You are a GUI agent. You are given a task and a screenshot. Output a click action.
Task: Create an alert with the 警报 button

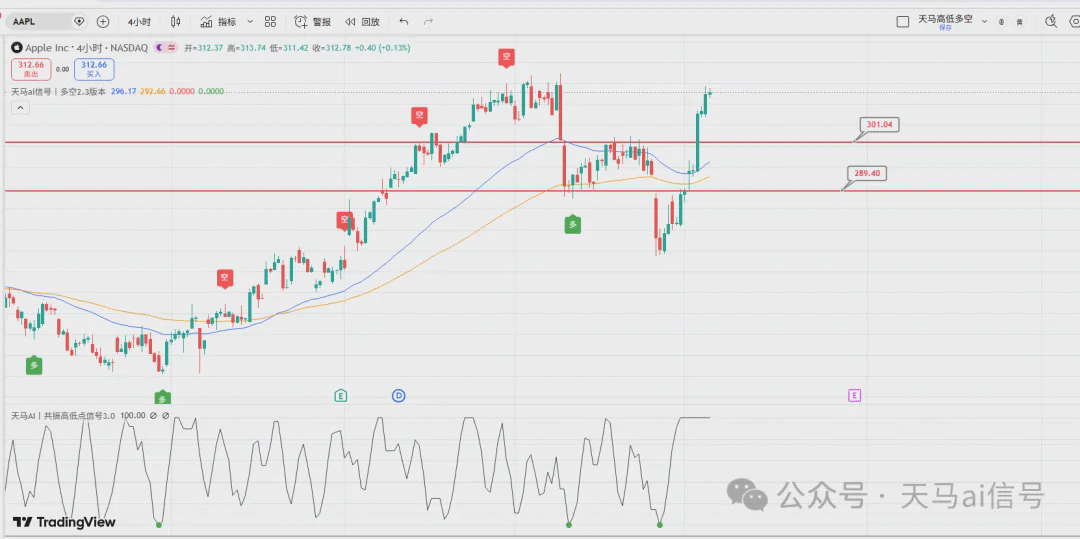coord(313,21)
